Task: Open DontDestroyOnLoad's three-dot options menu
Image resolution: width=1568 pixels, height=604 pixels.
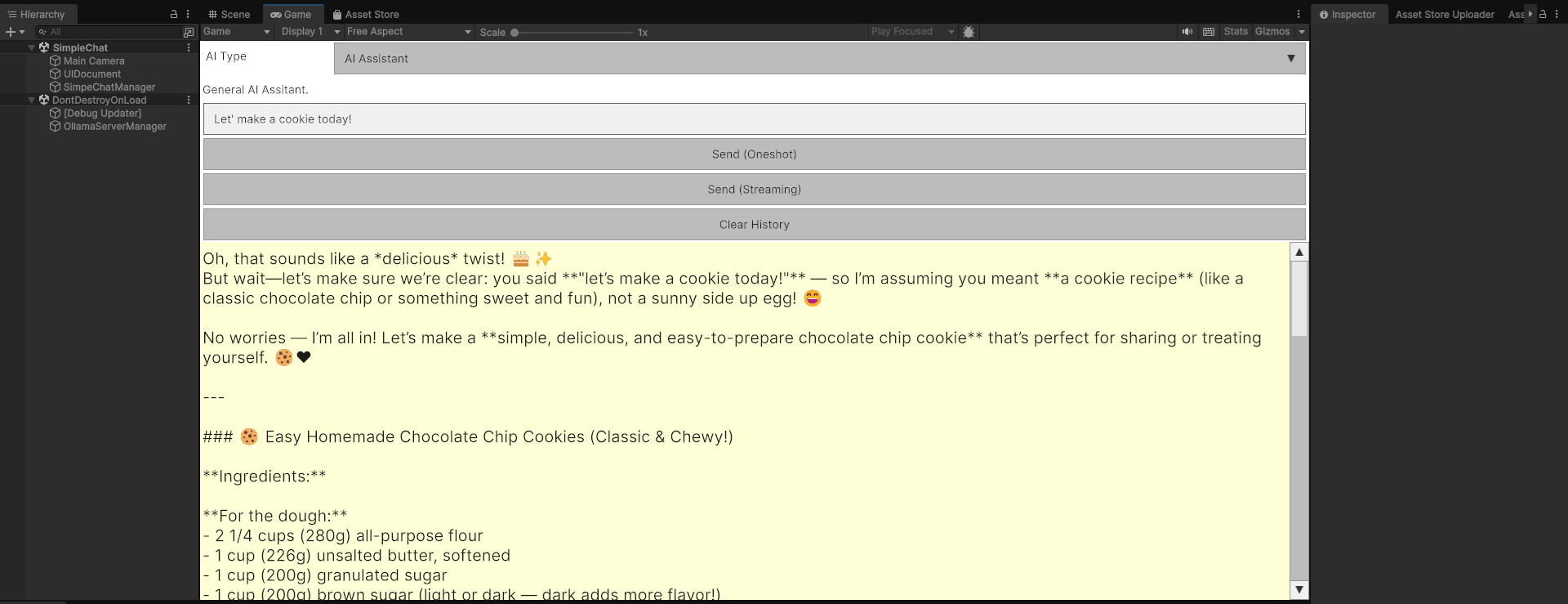Action: coord(189,100)
